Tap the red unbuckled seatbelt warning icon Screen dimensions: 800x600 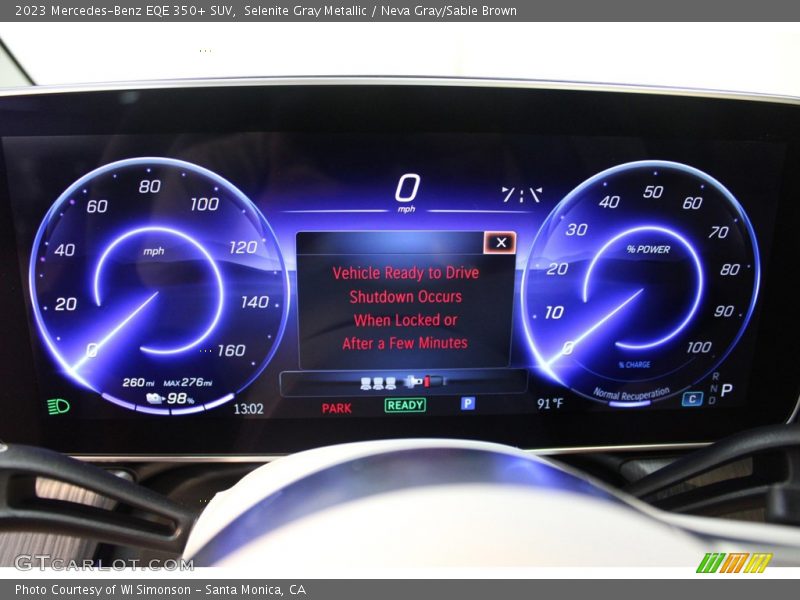tap(426, 381)
